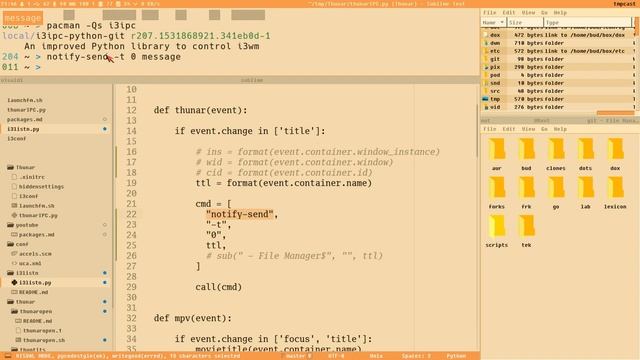
Task: Click panel switcher icon in Sublime status bar
Action: click(8, 356)
